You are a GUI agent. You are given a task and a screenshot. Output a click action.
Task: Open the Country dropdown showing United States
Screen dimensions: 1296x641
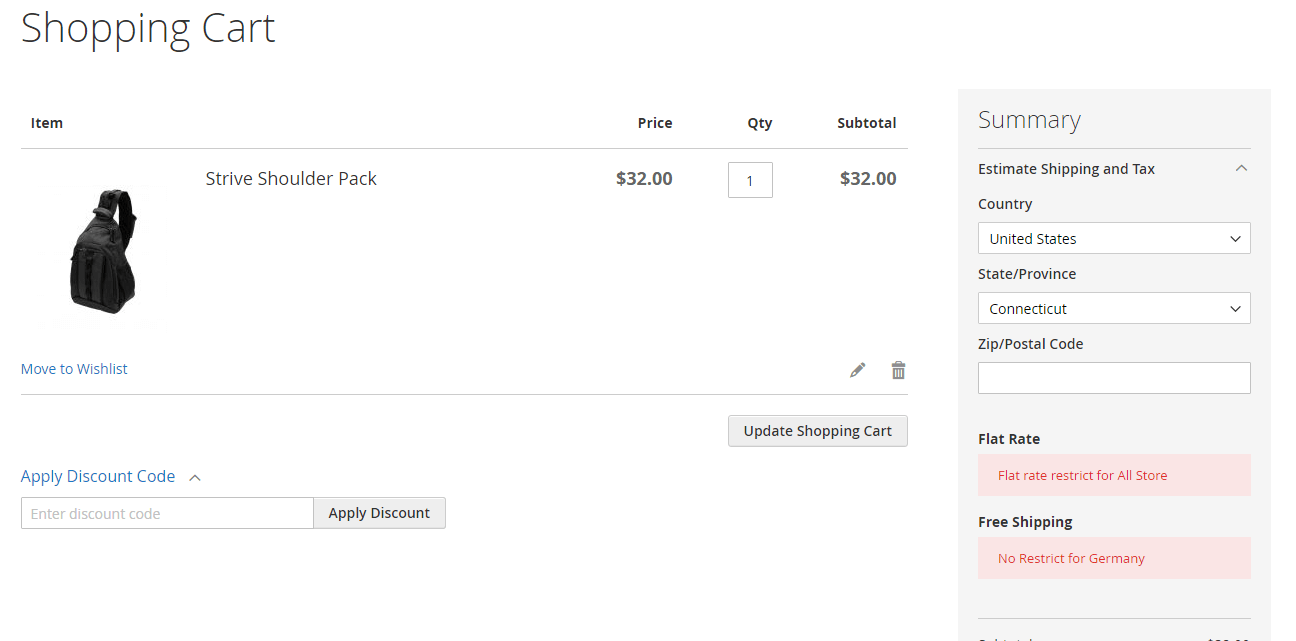pyautogui.click(x=1113, y=239)
